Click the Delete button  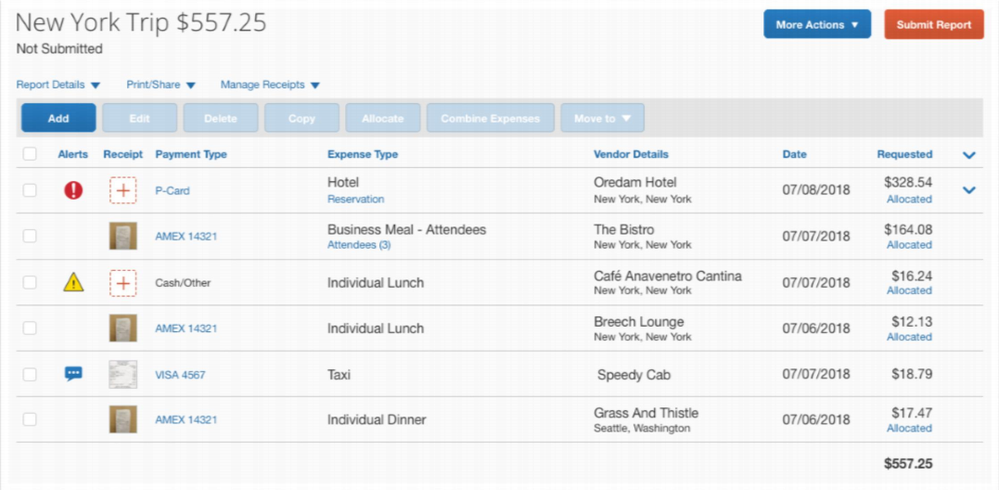point(220,119)
